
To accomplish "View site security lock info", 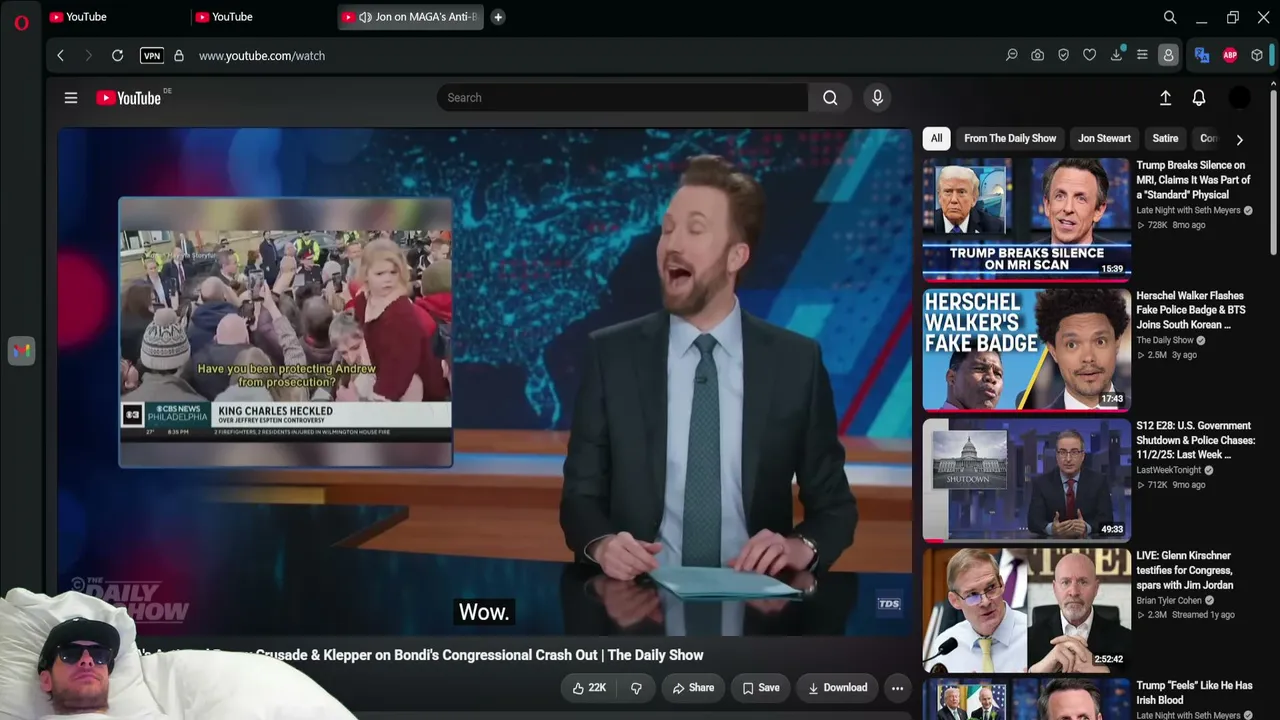I will (179, 56).
